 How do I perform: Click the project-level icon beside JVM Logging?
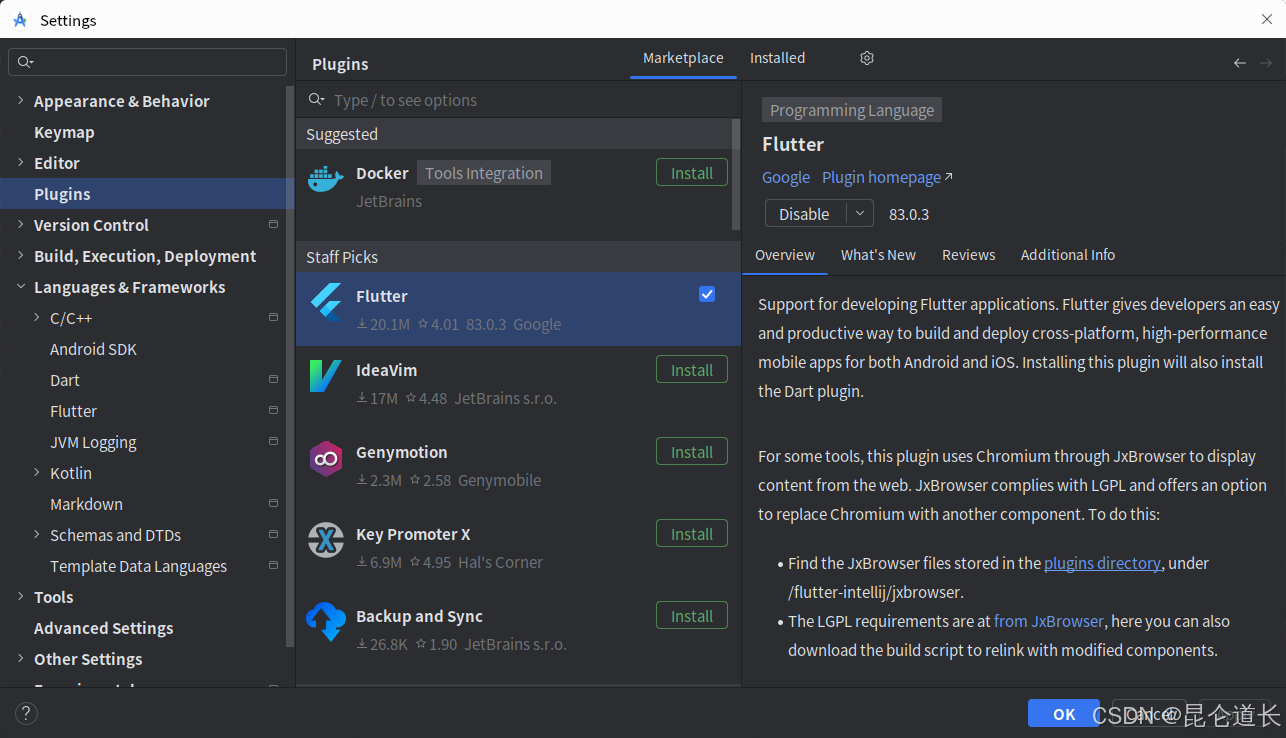[x=273, y=442]
